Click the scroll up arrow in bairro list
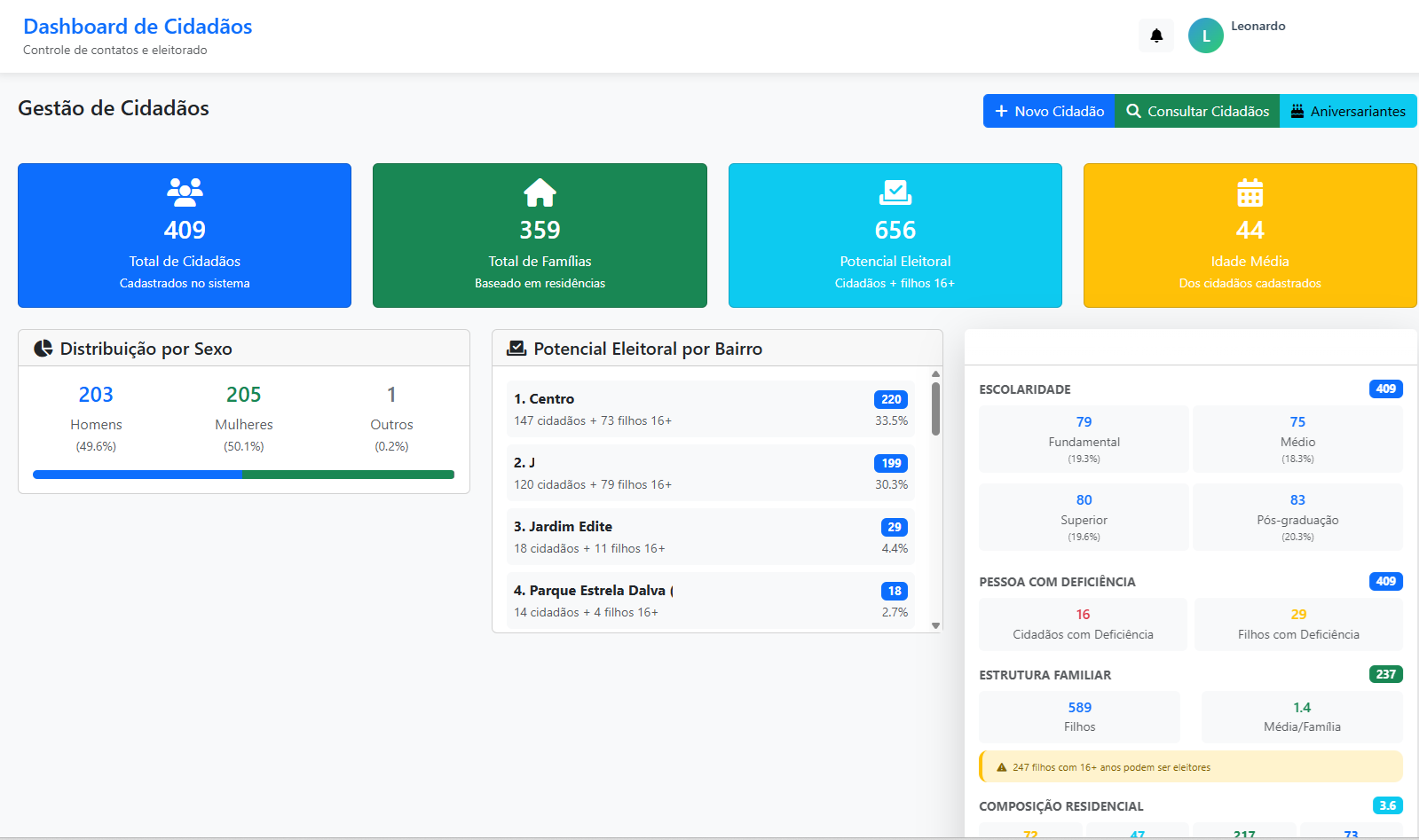The height and width of the screenshot is (840, 1419). click(935, 373)
